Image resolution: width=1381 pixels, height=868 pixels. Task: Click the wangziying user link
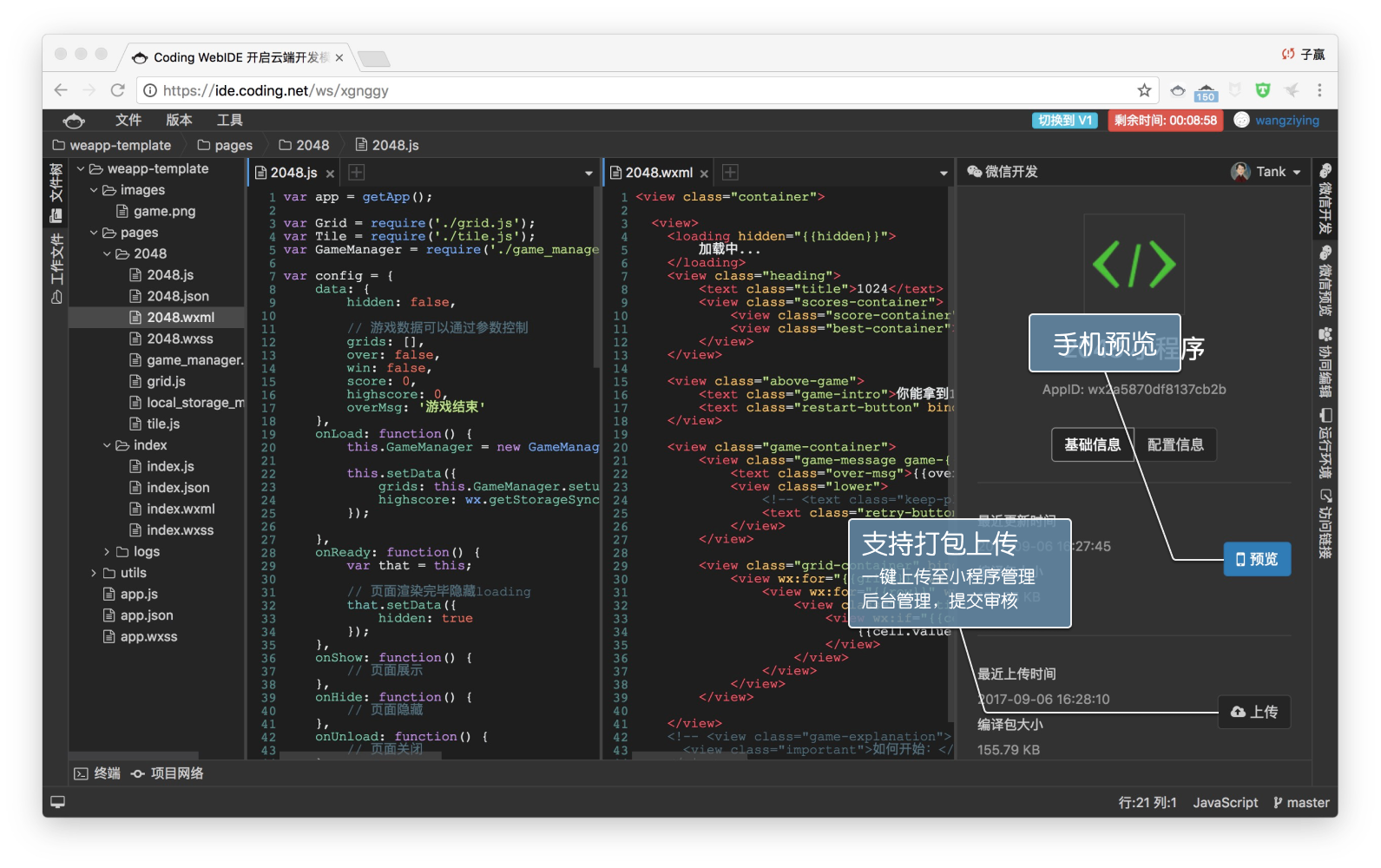(1286, 121)
